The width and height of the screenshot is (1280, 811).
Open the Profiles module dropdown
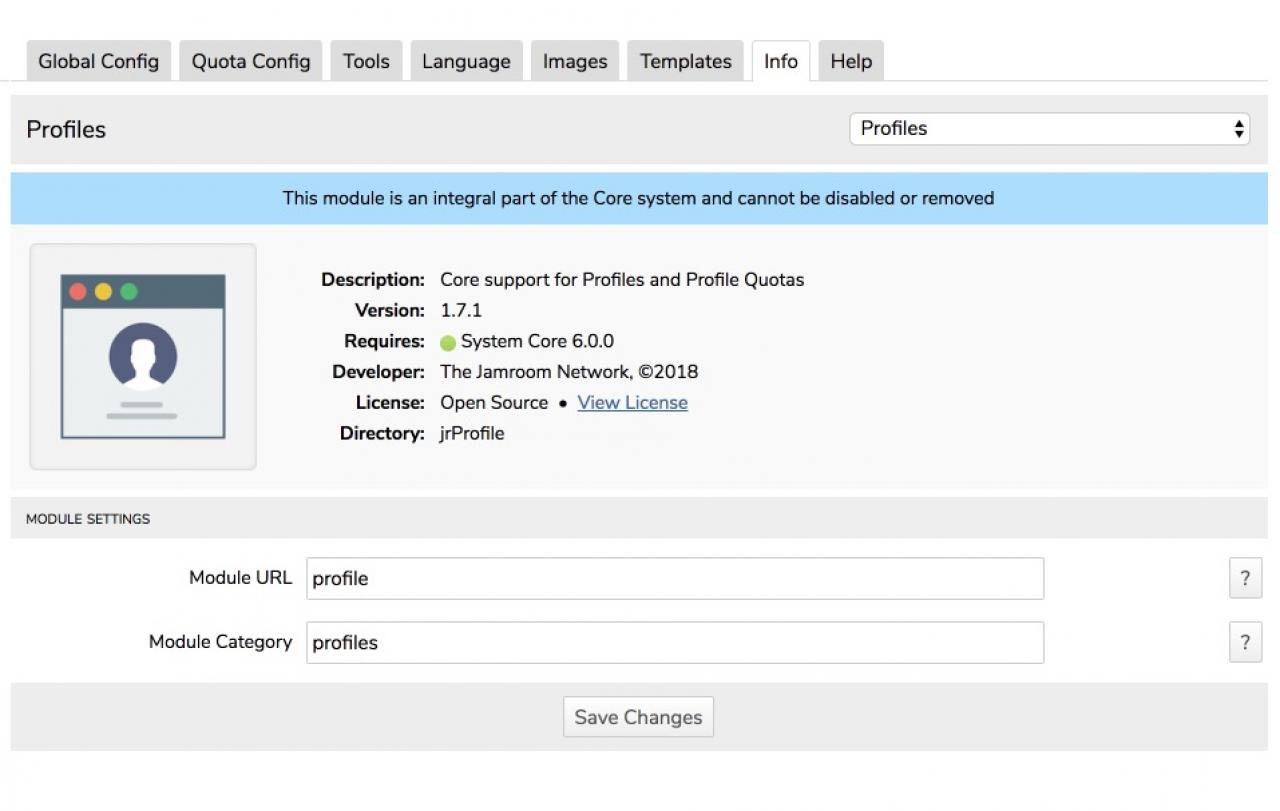tap(1048, 129)
